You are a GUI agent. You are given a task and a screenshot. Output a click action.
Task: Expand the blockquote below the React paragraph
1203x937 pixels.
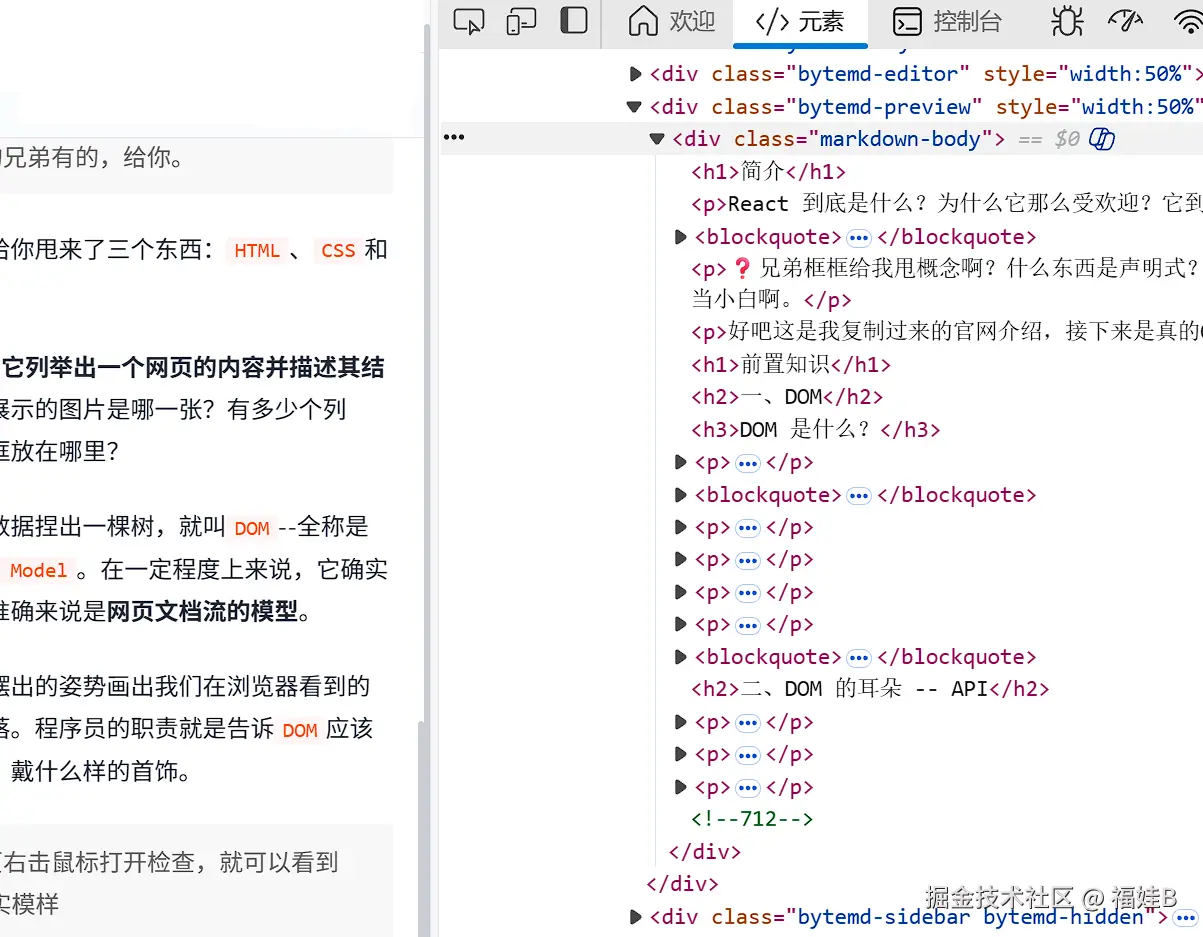click(681, 237)
